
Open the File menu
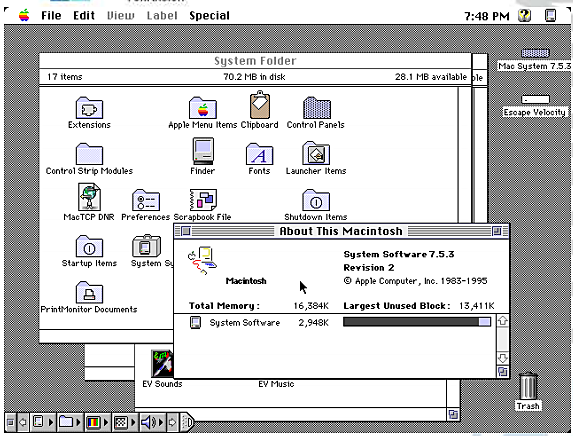coord(51,16)
